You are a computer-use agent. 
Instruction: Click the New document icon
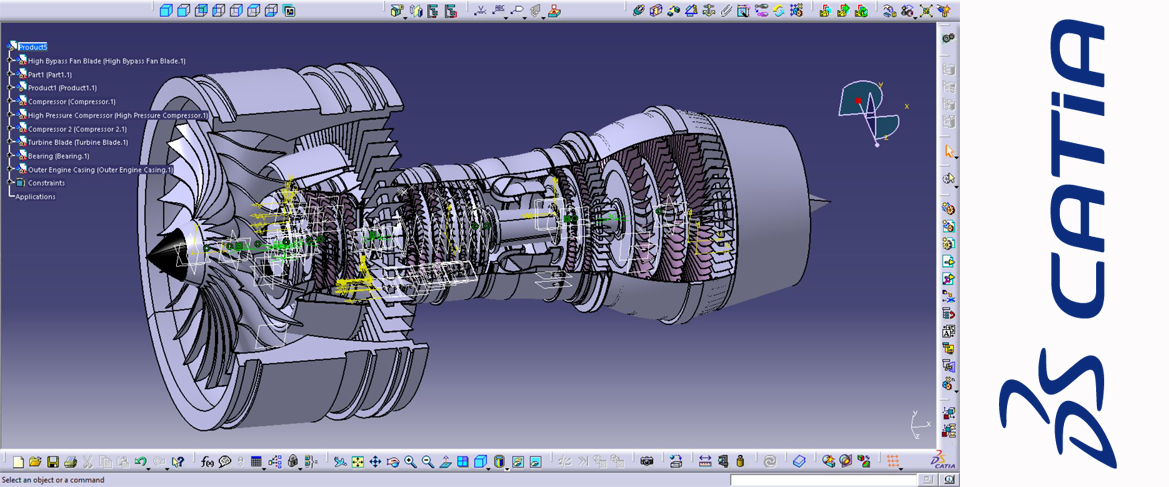pyautogui.click(x=18, y=462)
